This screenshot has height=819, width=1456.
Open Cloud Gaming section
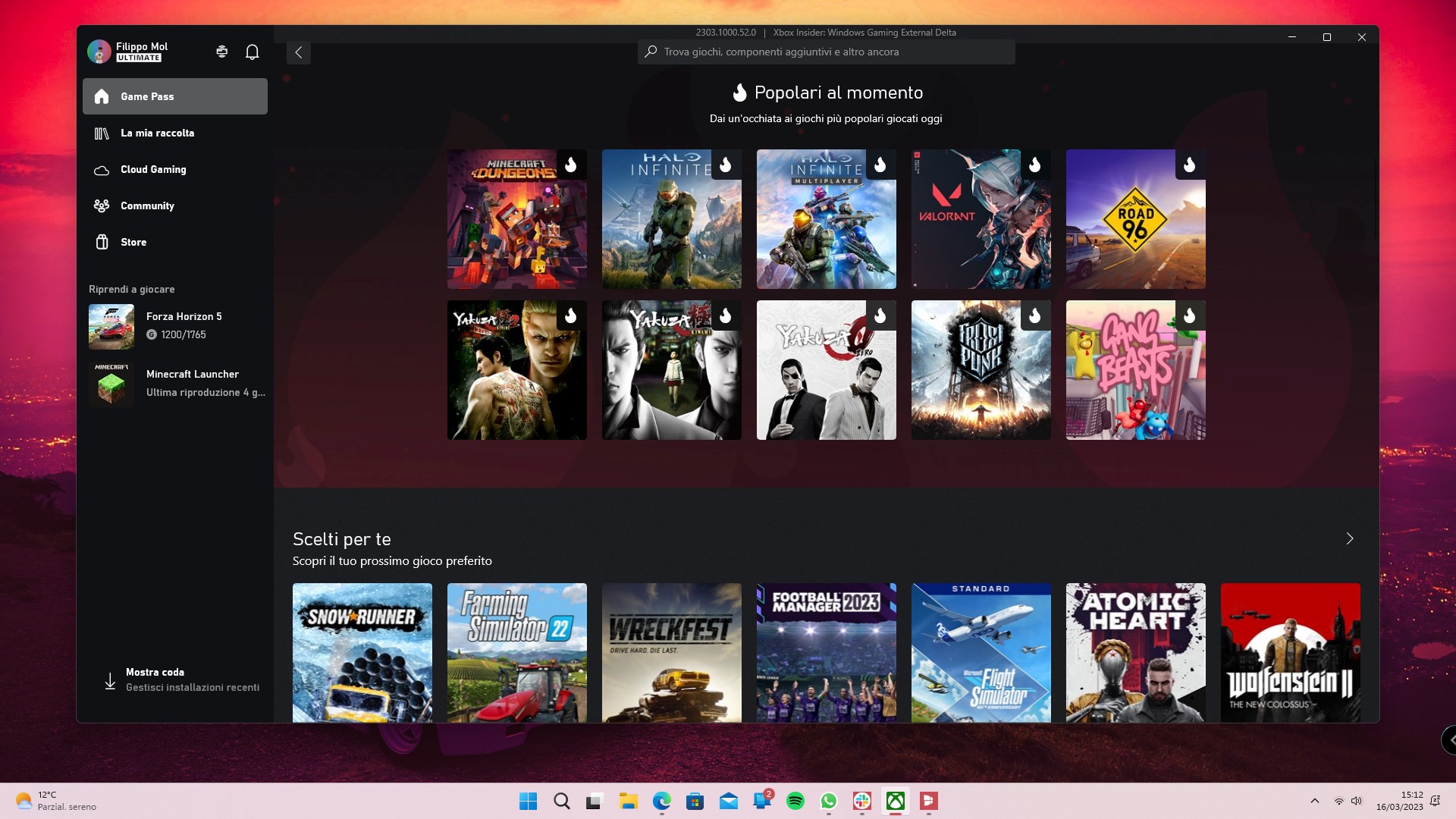pos(175,169)
